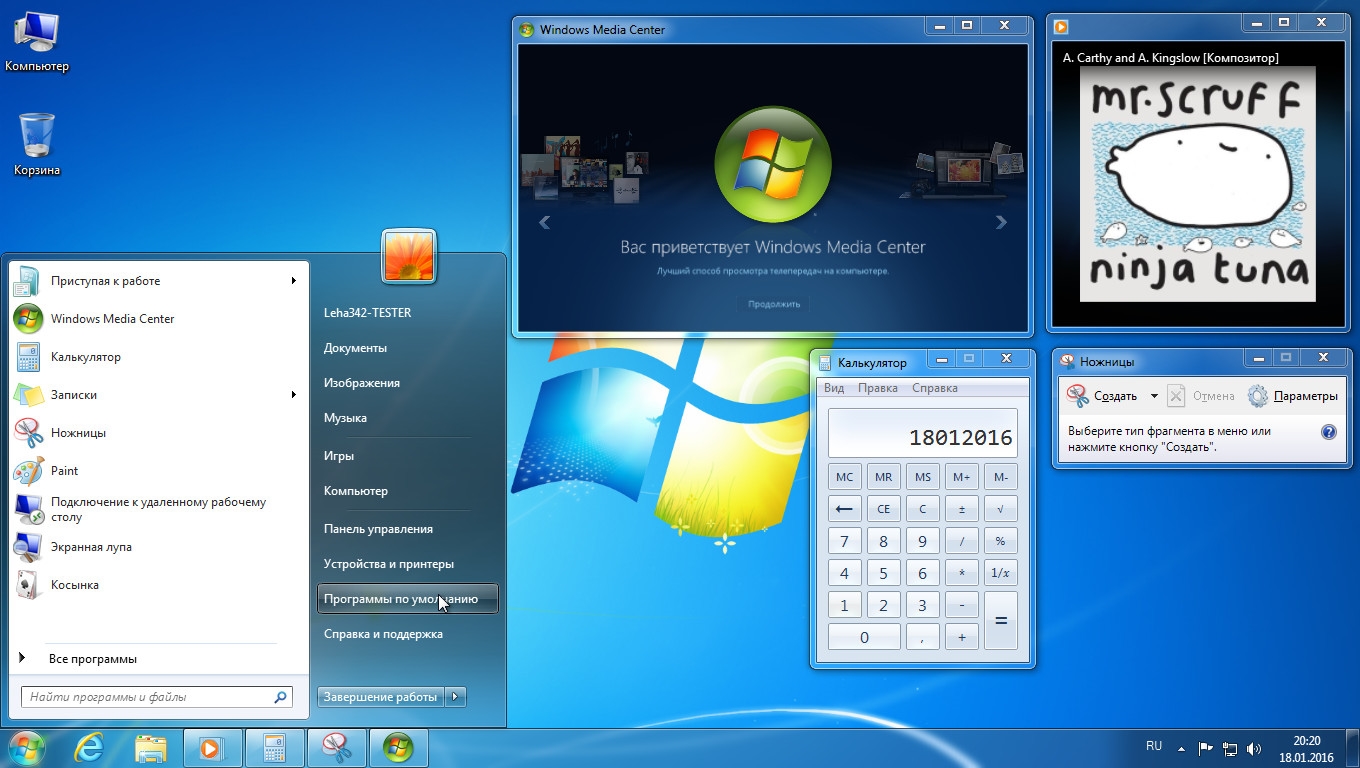Click calculator backspace arrow button
Image resolution: width=1360 pixels, height=768 pixels.
pyautogui.click(x=844, y=509)
